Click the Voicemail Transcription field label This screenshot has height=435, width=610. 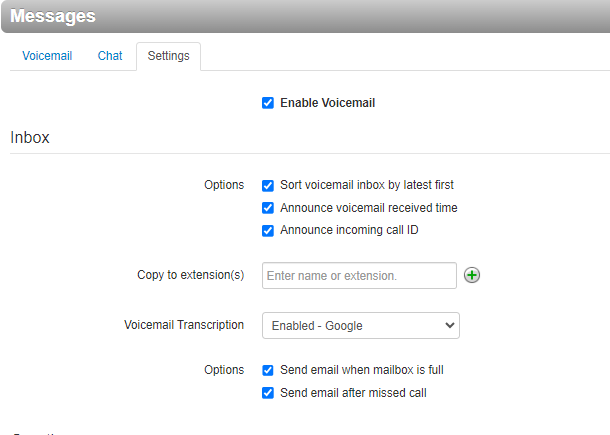click(184, 325)
